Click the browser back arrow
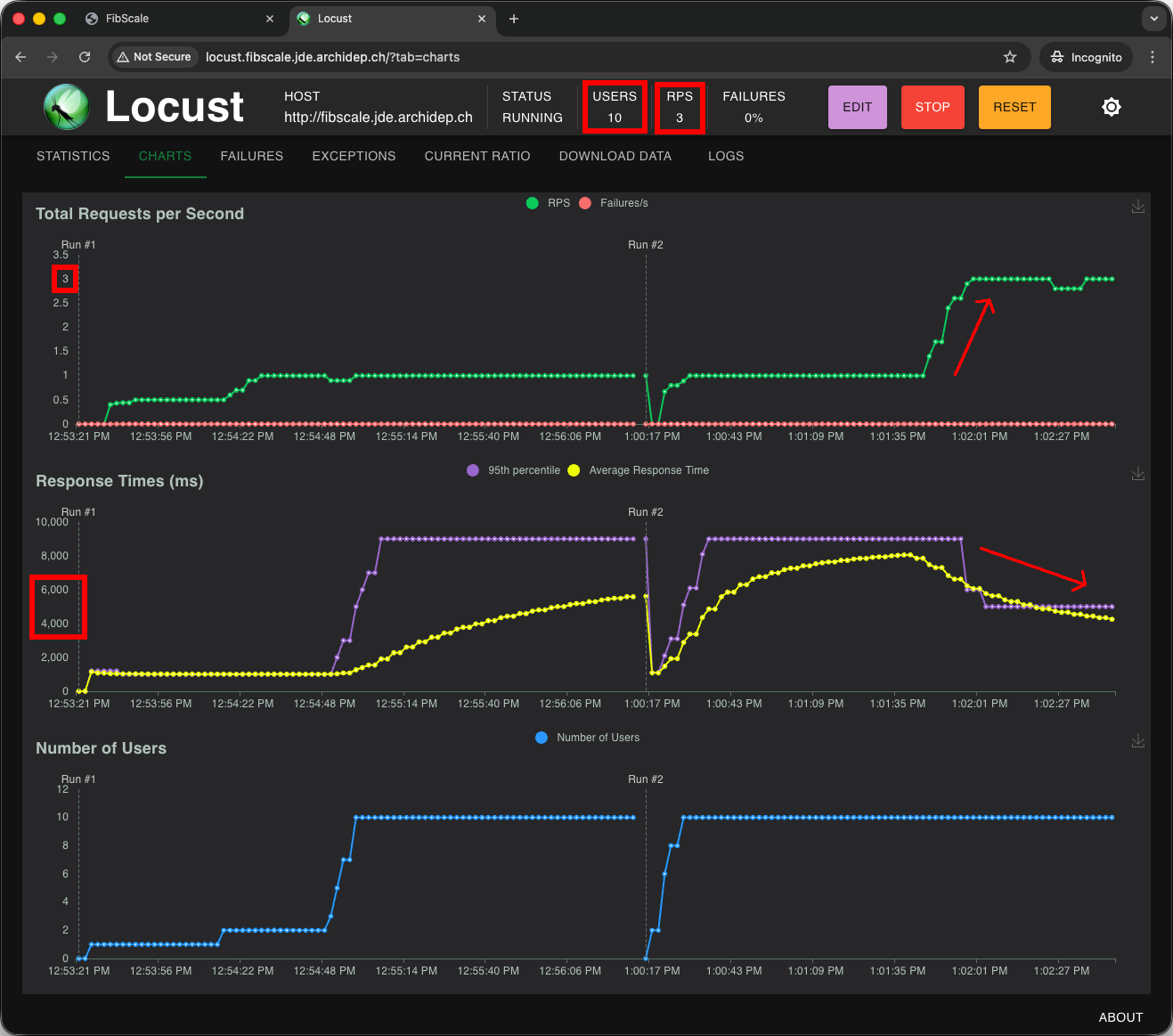The image size is (1173, 1036). [20, 57]
